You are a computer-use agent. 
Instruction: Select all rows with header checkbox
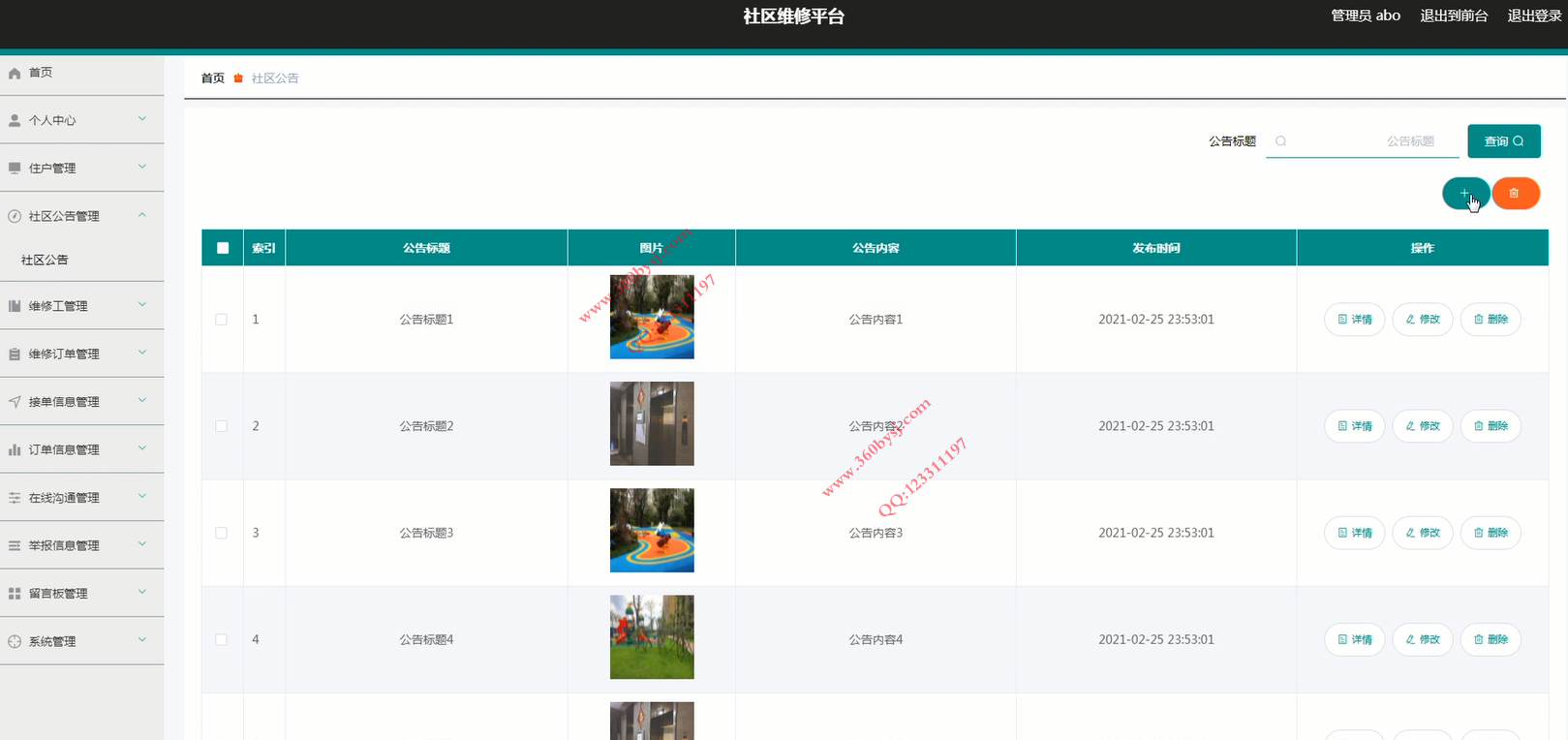[223, 248]
